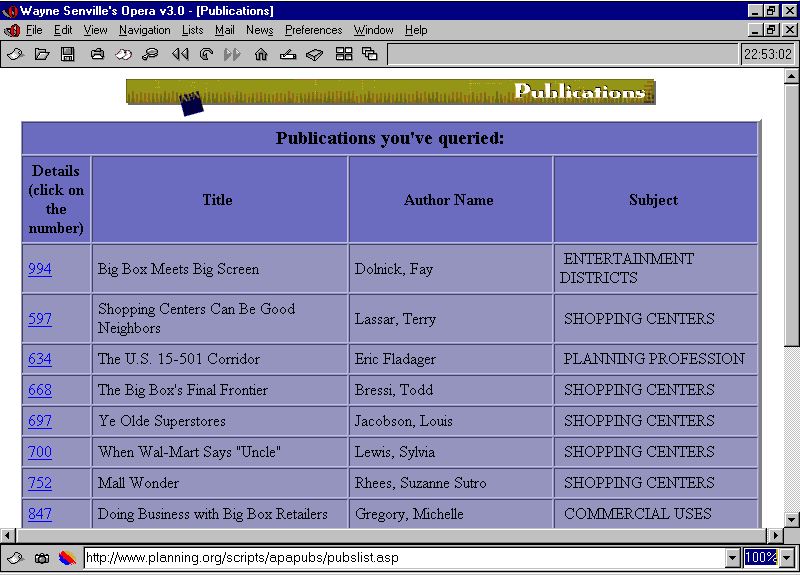
Task: Click the empty status field beside the clock
Action: point(563,54)
